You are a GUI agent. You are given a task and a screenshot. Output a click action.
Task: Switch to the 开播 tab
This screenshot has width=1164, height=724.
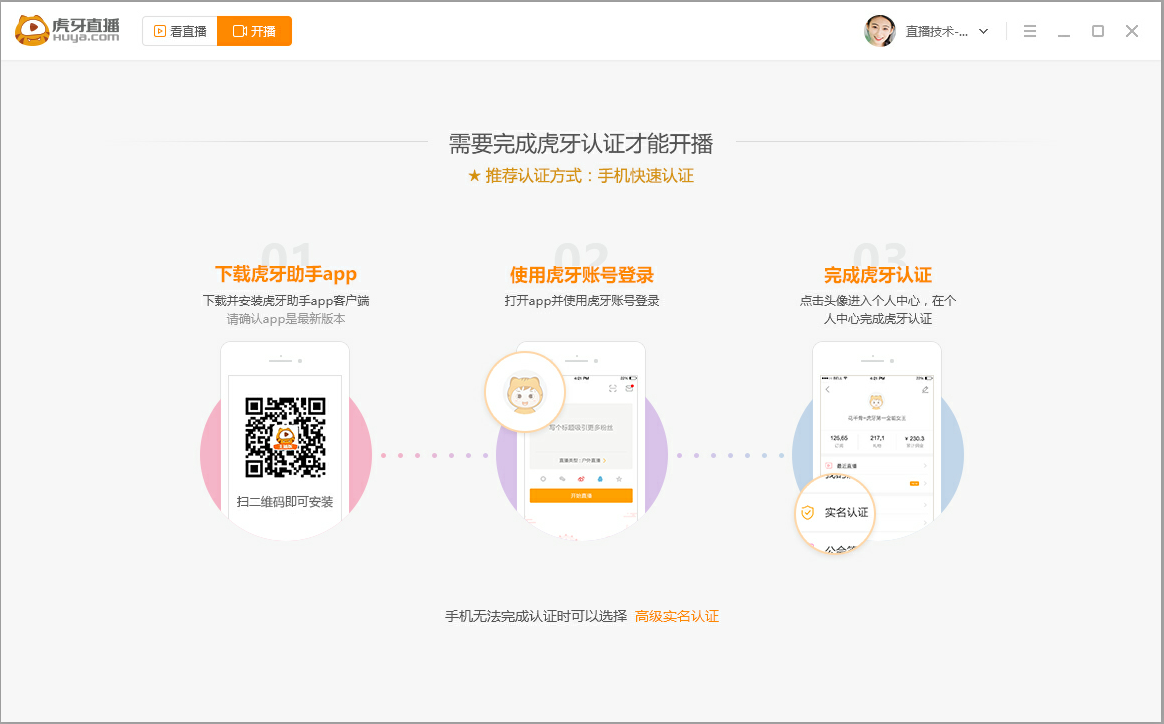click(x=254, y=31)
